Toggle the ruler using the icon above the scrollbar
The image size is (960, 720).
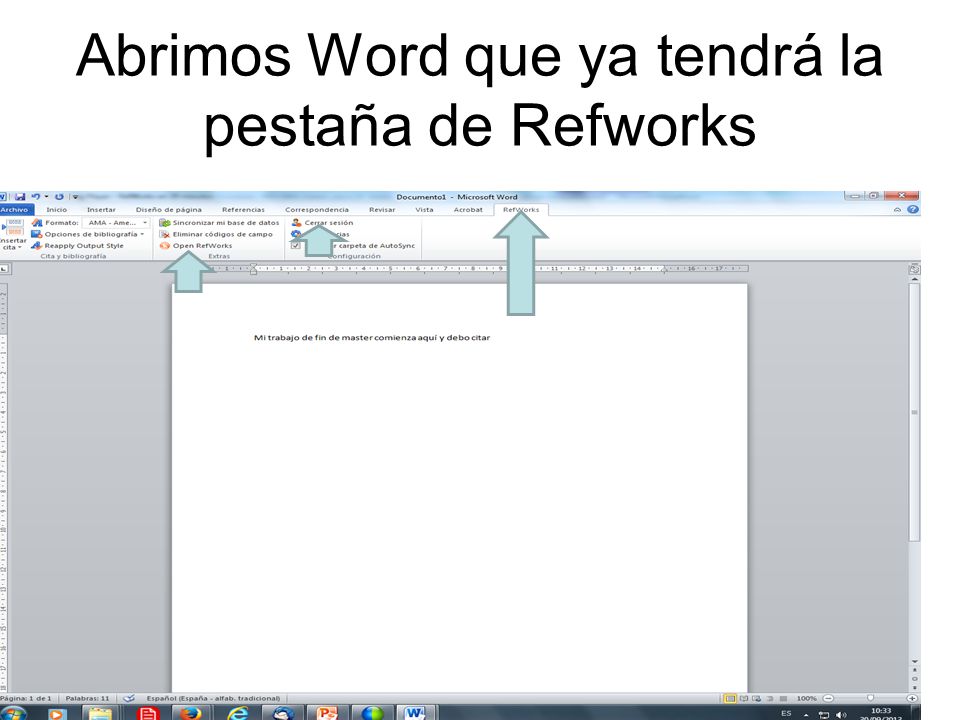914,269
